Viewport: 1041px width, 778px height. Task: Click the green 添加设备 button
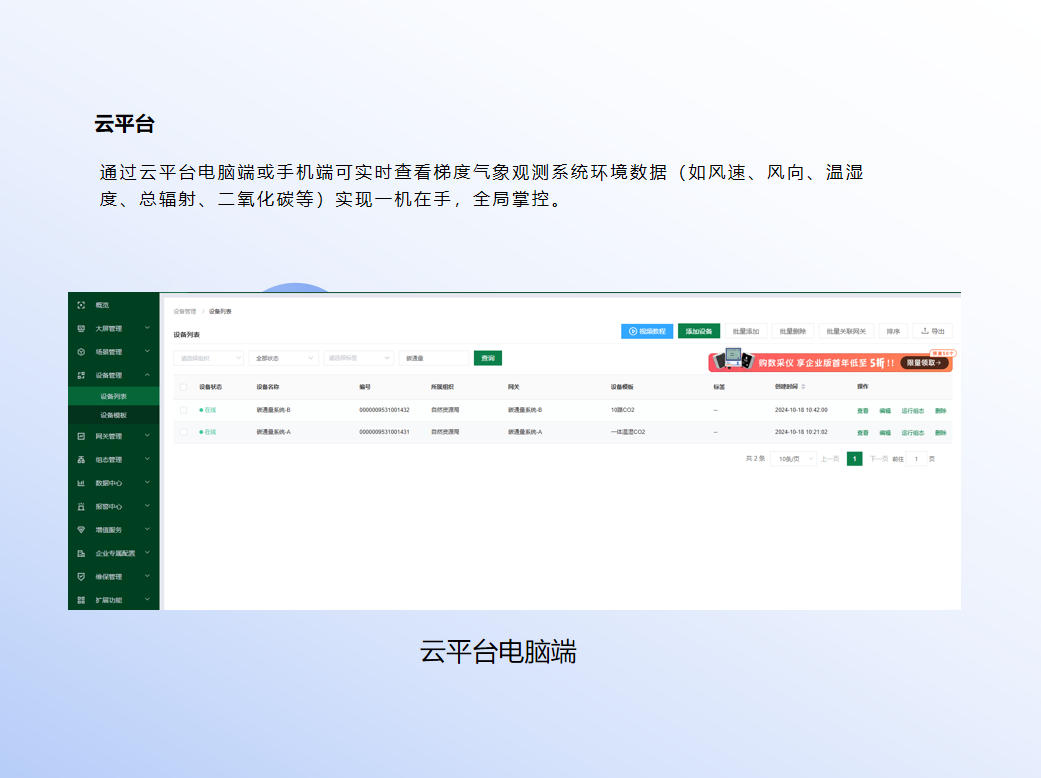pyautogui.click(x=699, y=331)
